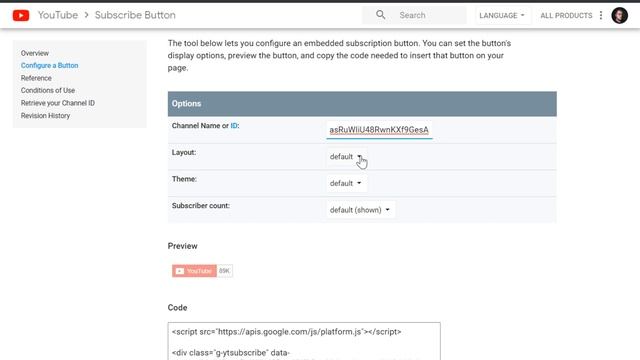The image size is (640, 360).
Task: Open Retrieve your Channel ID page
Action: point(58,103)
